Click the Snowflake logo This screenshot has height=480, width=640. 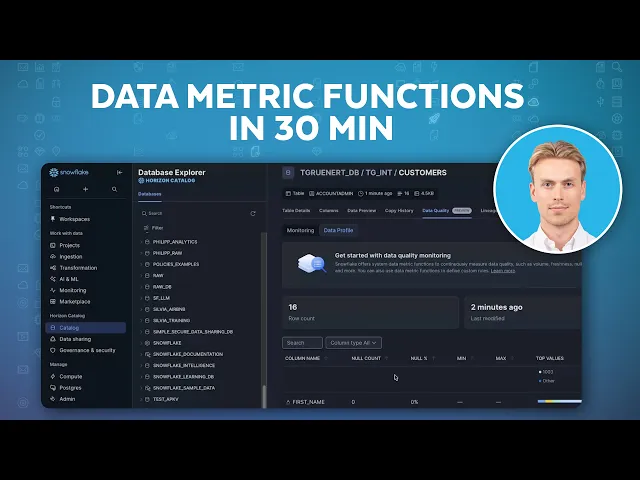[x=69, y=172]
